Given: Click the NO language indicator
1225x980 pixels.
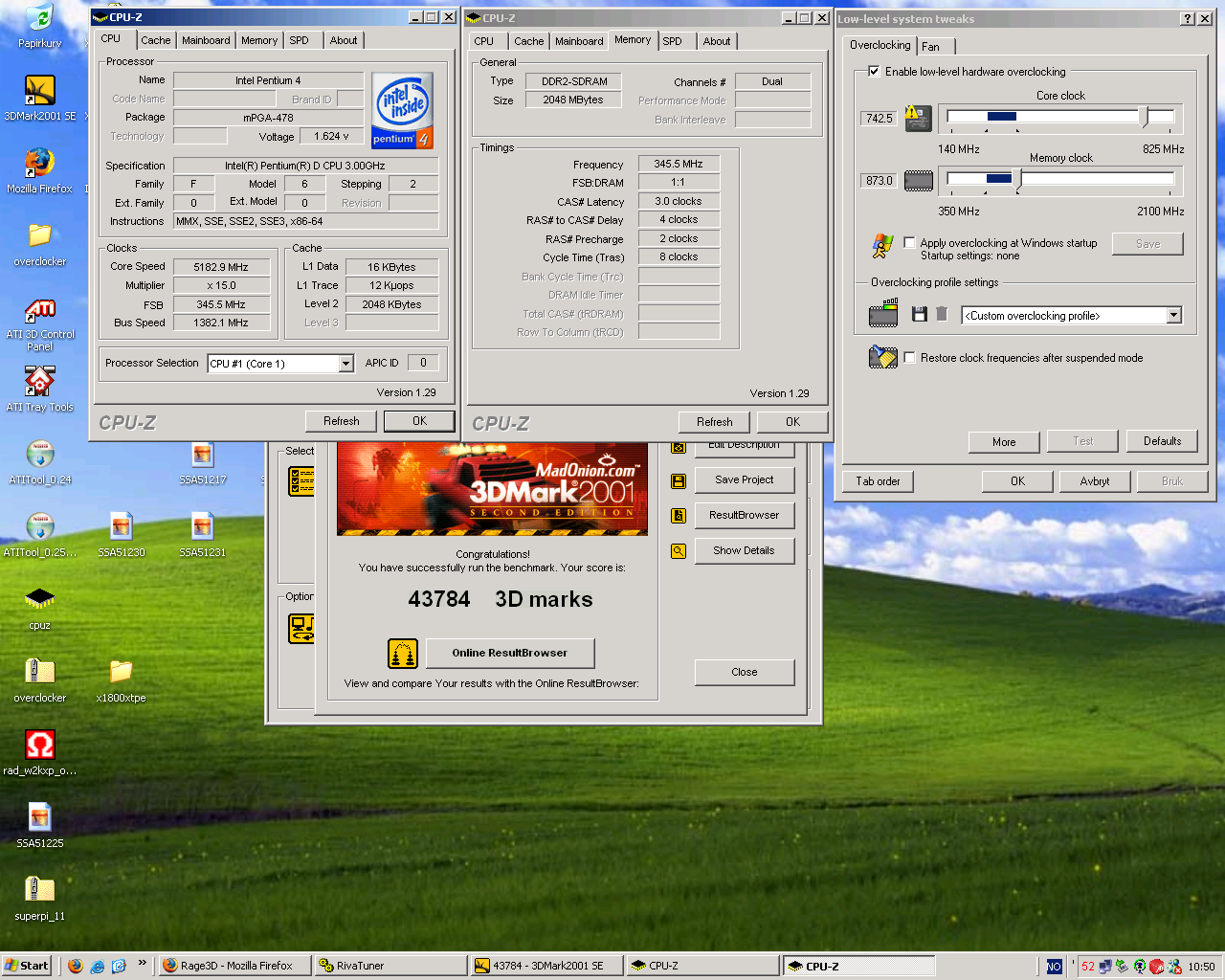Looking at the screenshot, I should 1054,966.
